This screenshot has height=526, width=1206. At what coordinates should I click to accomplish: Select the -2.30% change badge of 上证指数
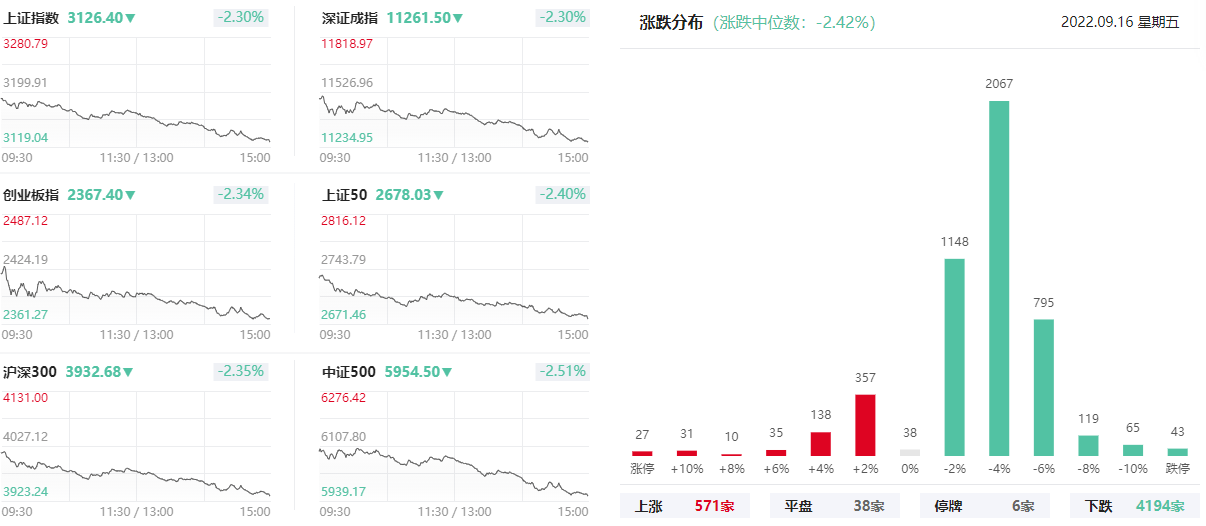click(x=241, y=17)
